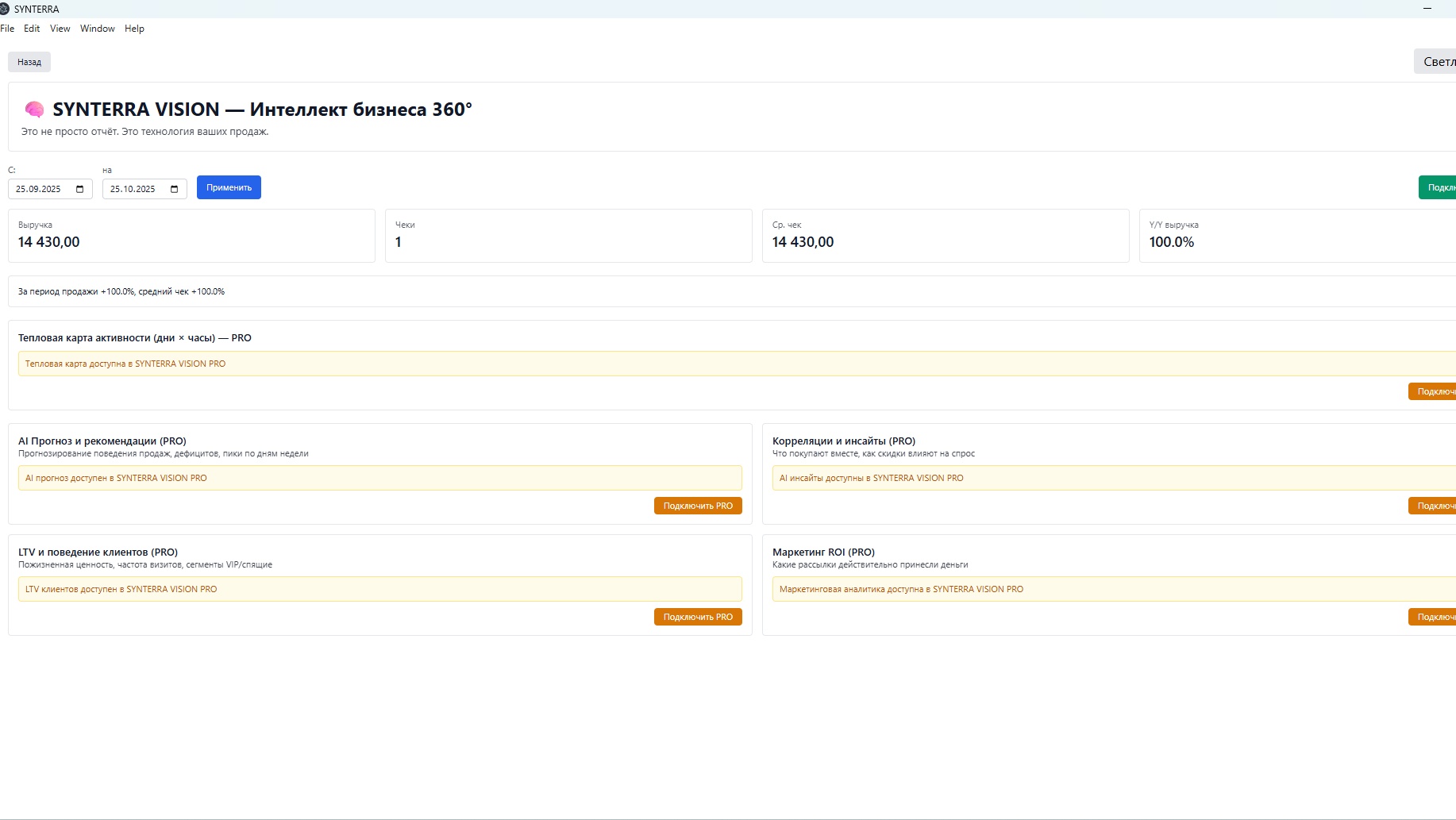The width and height of the screenshot is (1456, 820).
Task: Click the orange connect button in the Корреляции card
Action: pyautogui.click(x=1432, y=506)
